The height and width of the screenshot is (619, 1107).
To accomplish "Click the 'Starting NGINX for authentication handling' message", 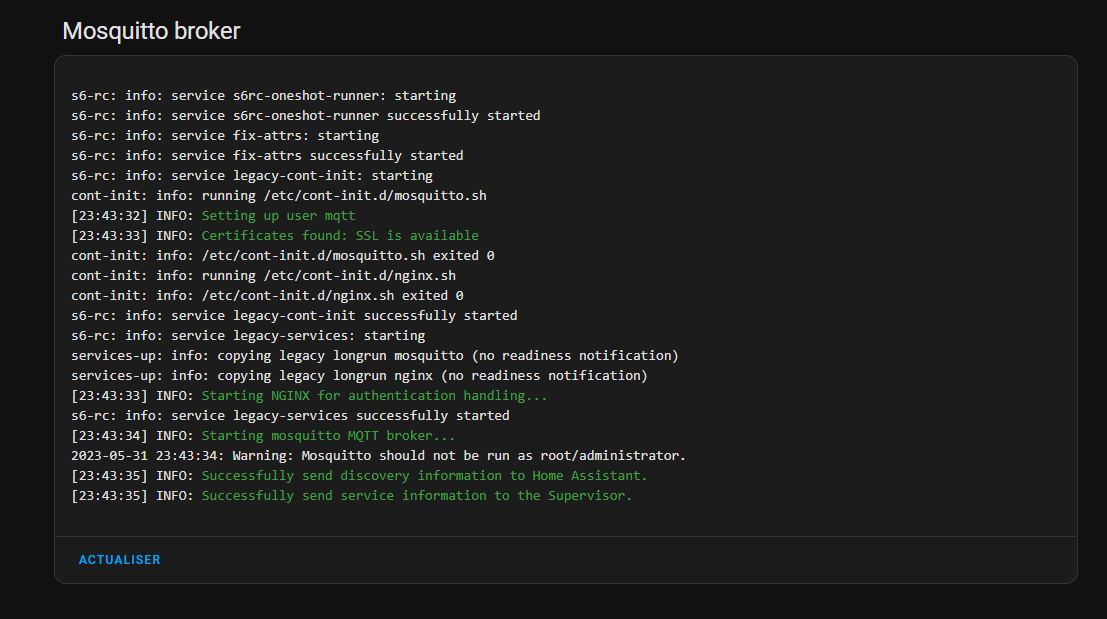I will click(374, 396).
